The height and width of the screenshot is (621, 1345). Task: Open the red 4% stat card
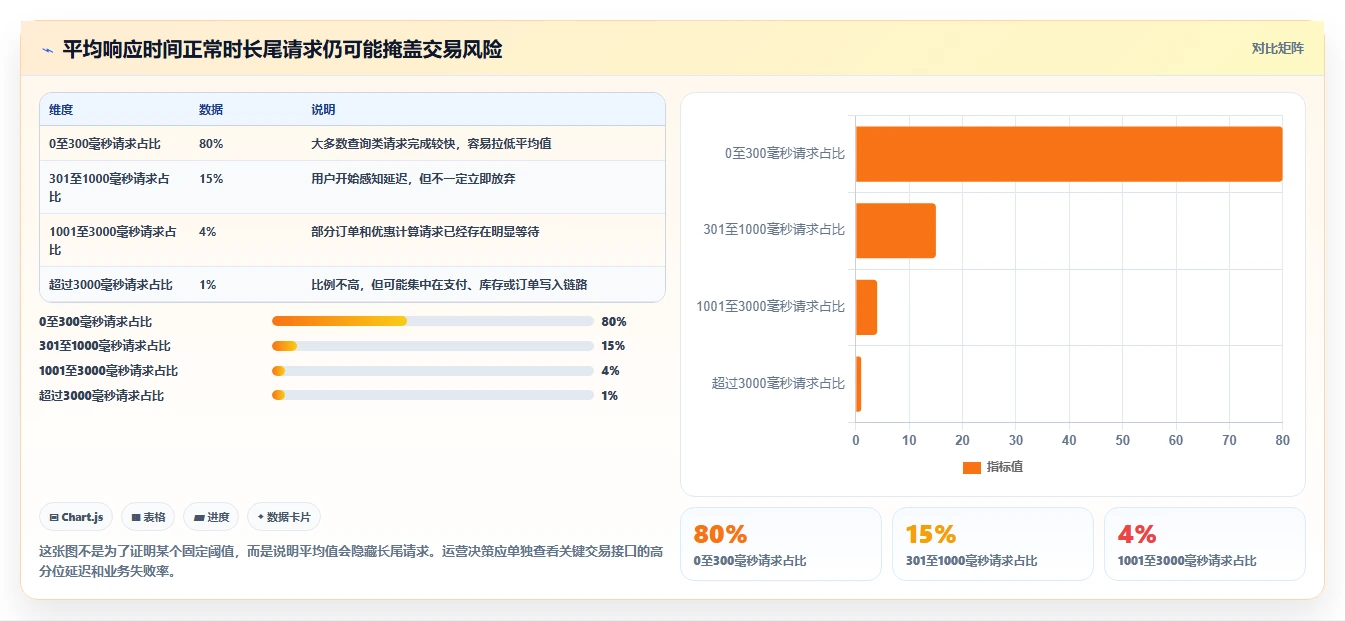pyautogui.click(x=1205, y=544)
